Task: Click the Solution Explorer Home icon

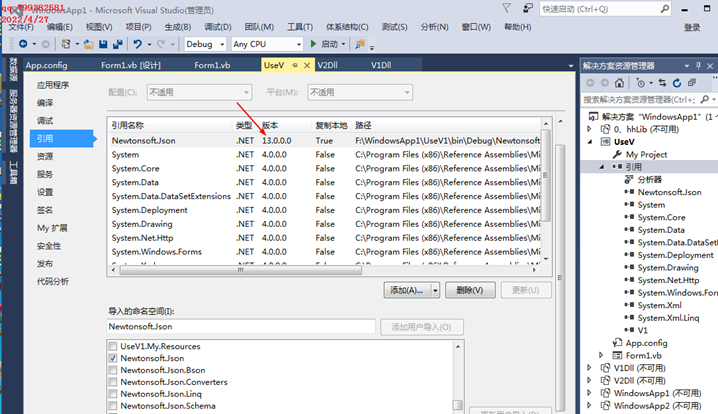Action: pos(619,83)
